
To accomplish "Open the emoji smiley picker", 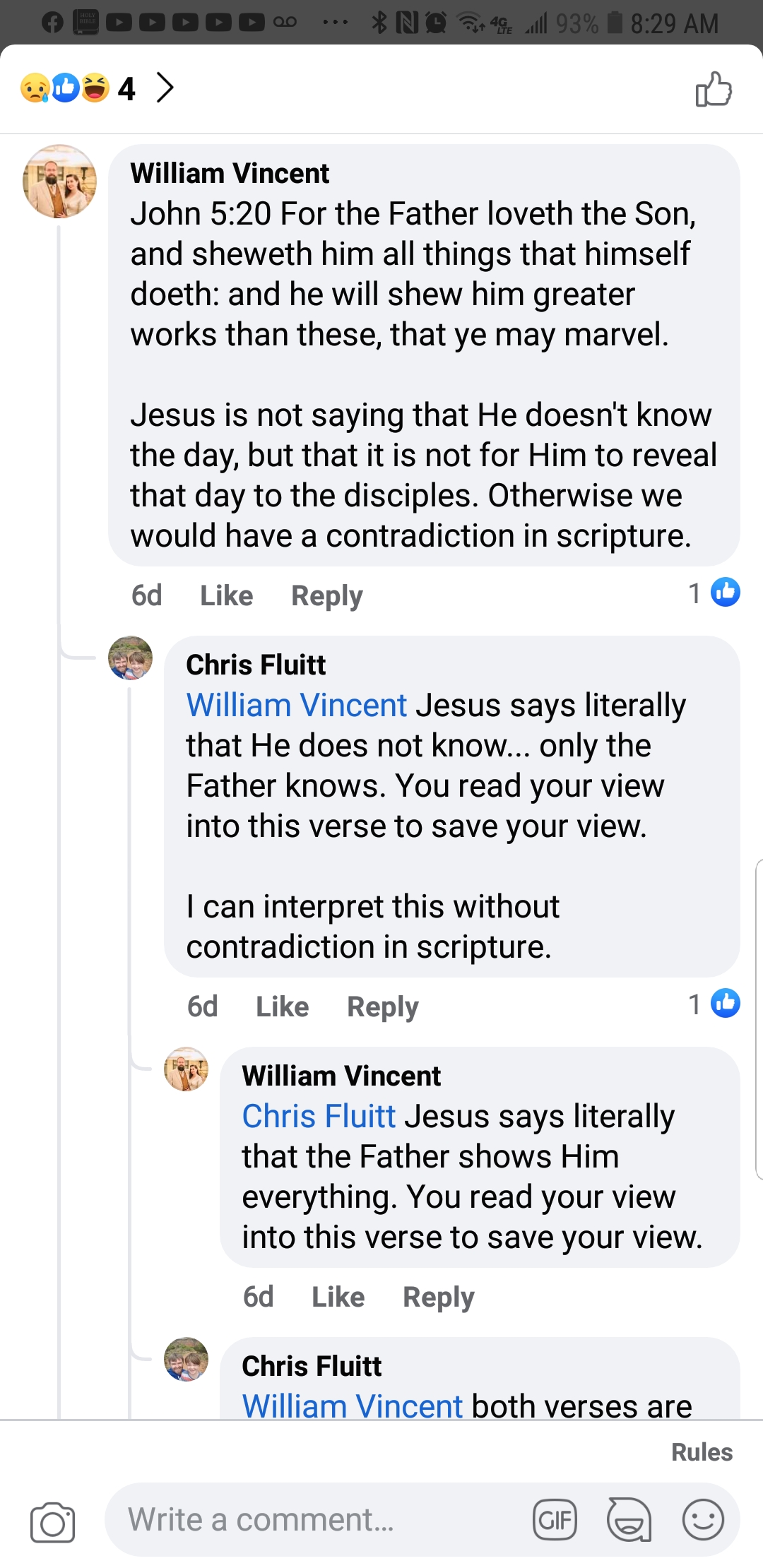I will [x=703, y=1519].
